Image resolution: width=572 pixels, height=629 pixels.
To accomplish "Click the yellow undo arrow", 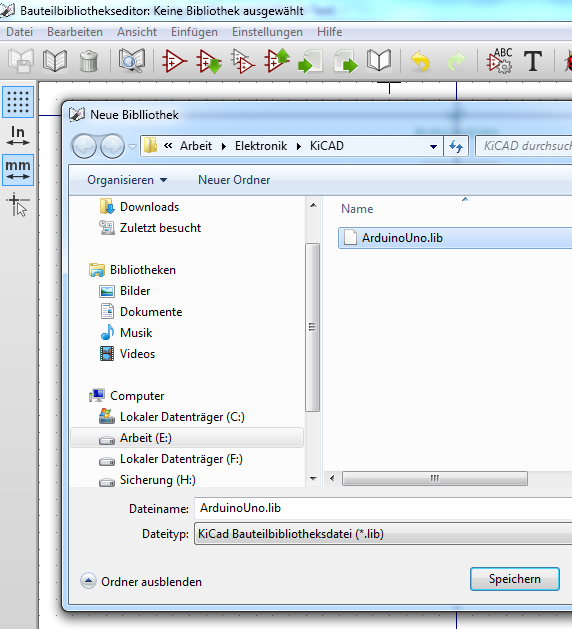I will pos(420,61).
